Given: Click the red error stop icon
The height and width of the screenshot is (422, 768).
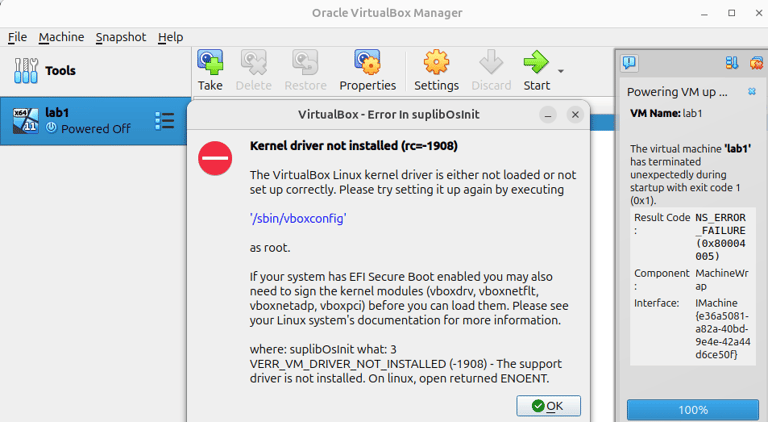Looking at the screenshot, I should point(215,158).
